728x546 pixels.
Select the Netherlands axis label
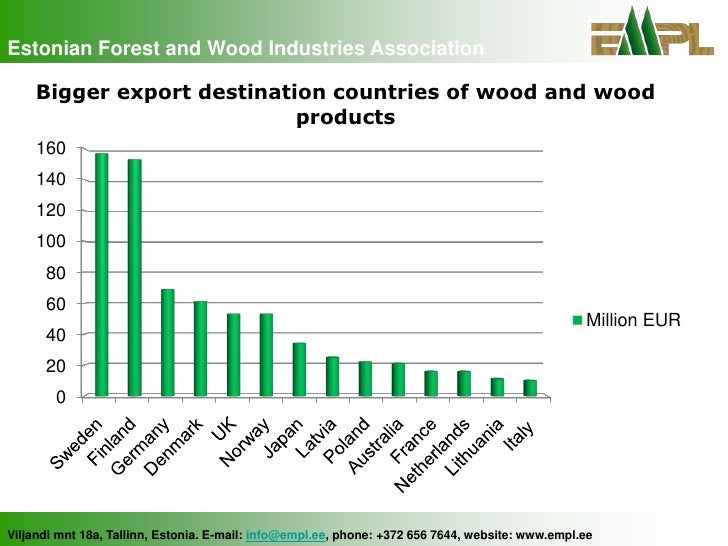432,455
